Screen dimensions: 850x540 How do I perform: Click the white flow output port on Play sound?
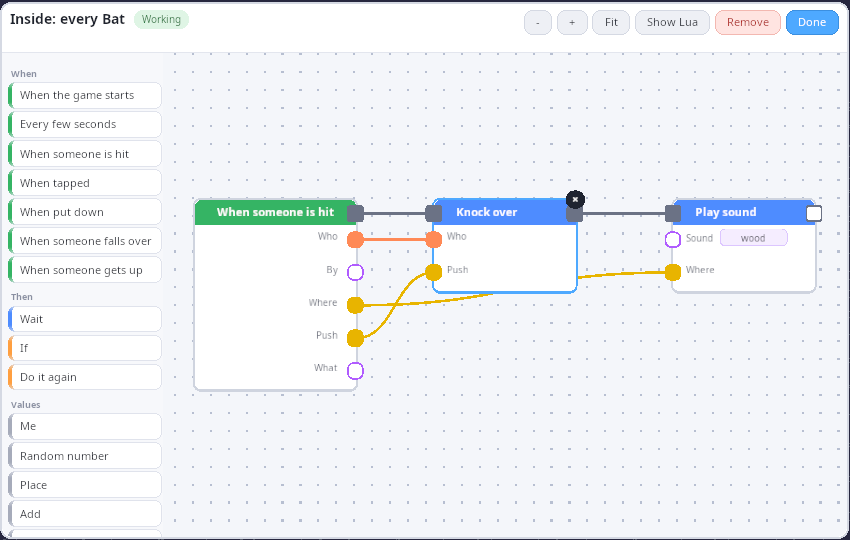(x=814, y=214)
